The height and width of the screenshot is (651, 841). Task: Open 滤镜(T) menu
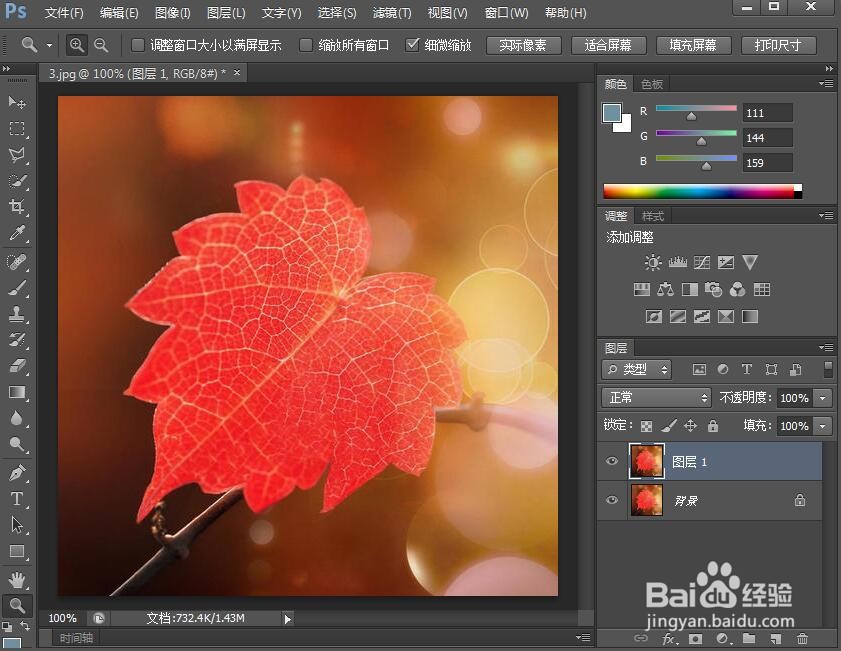point(392,13)
